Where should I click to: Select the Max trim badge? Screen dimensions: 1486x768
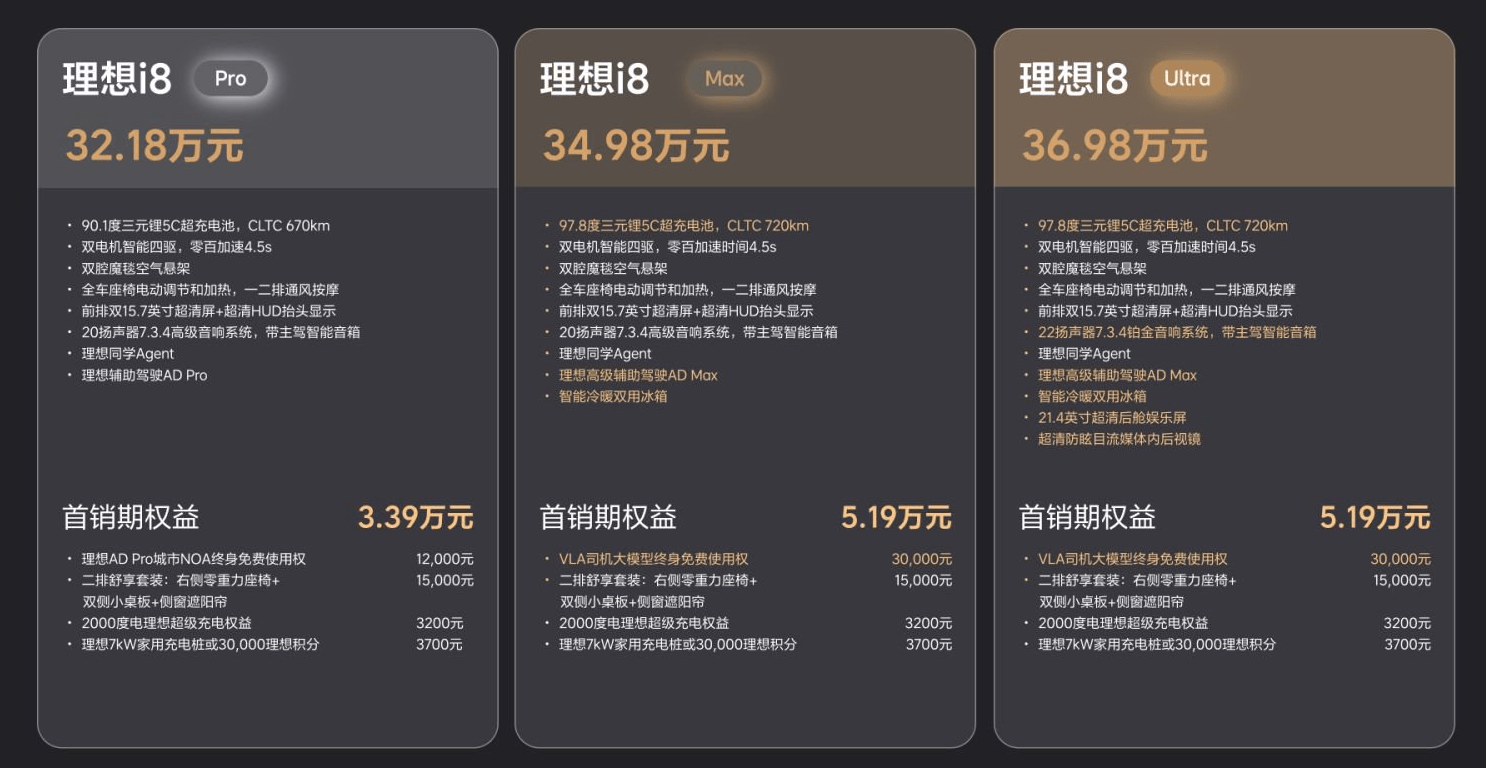[724, 79]
